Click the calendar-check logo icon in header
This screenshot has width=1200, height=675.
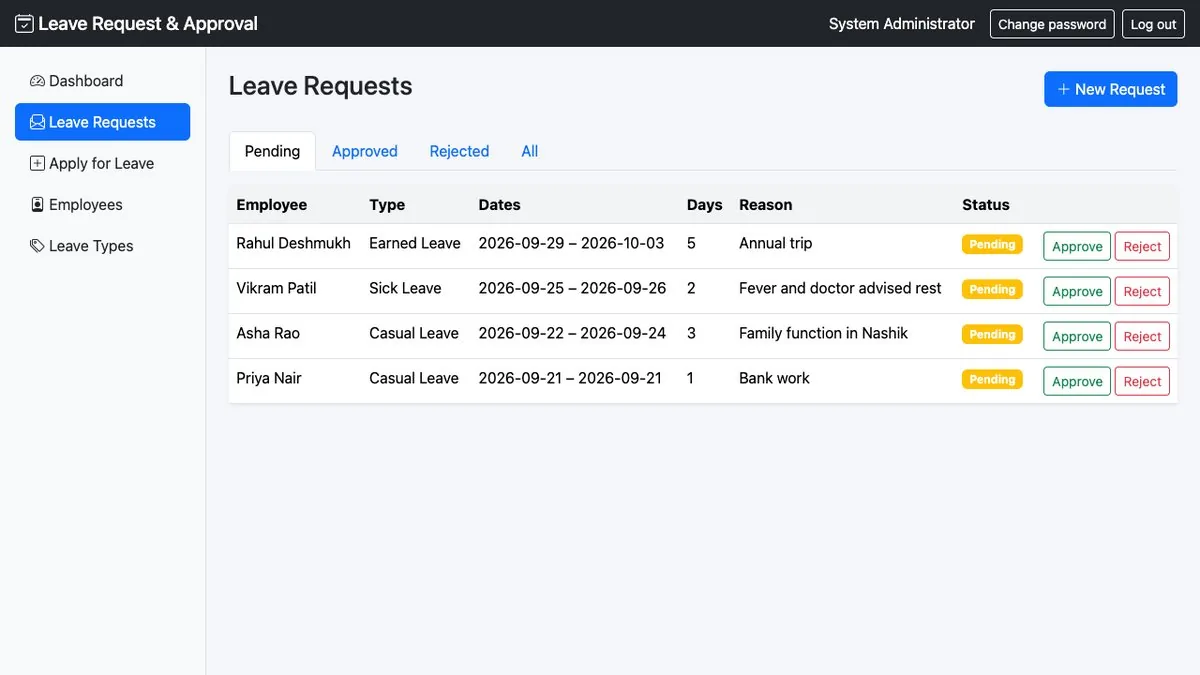tap(24, 23)
